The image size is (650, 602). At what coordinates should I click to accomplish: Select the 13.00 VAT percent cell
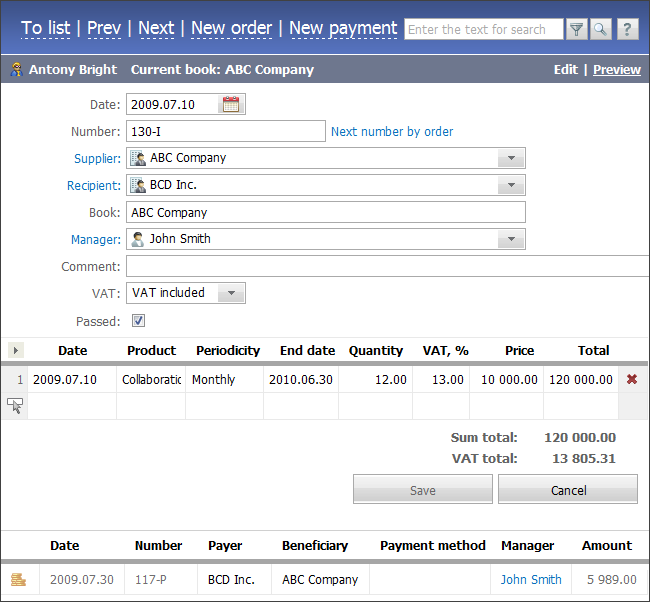[441, 379]
